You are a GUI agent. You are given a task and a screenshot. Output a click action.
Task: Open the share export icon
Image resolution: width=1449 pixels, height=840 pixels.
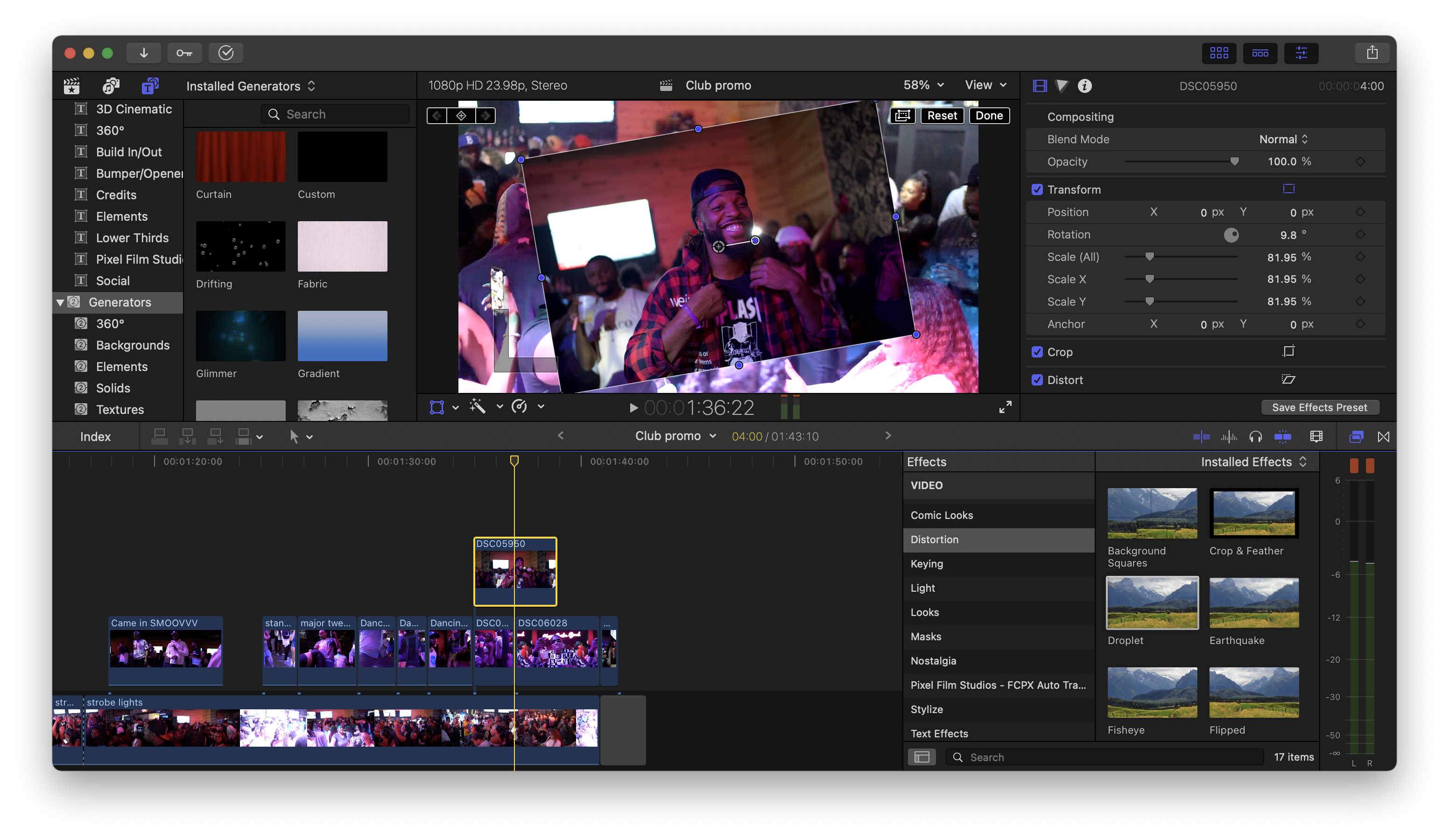click(1372, 53)
